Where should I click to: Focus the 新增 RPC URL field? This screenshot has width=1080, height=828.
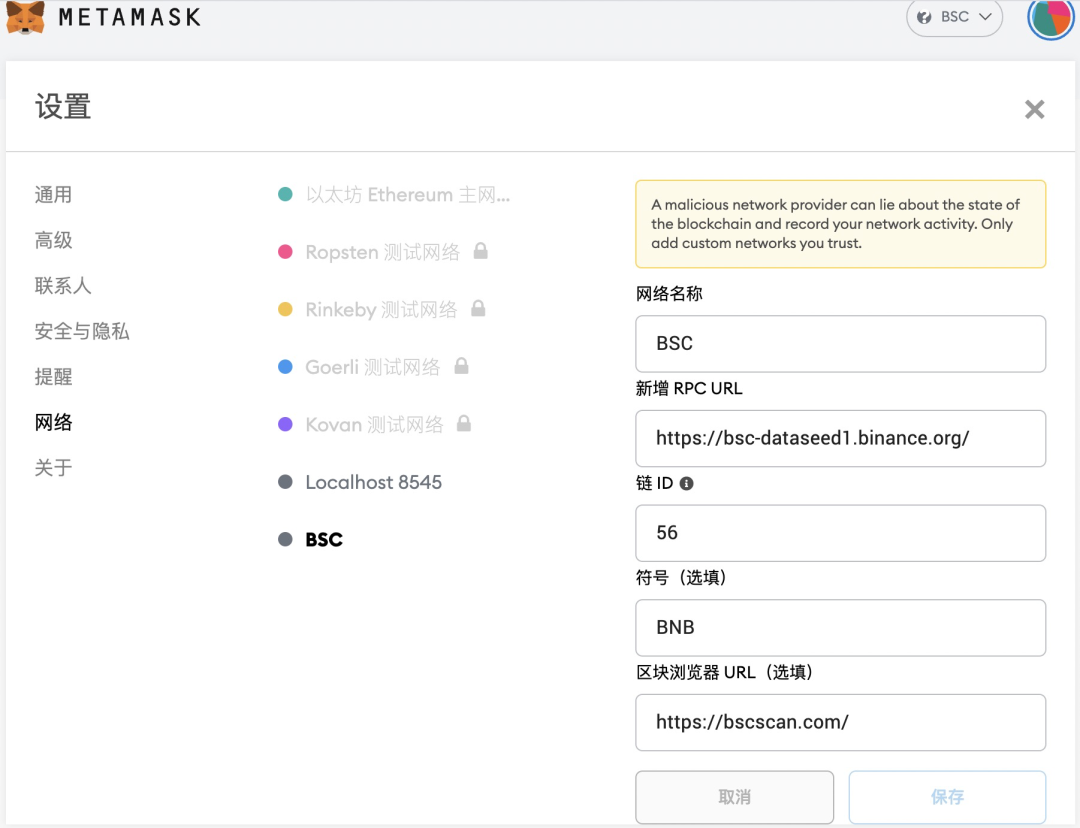pyautogui.click(x=840, y=438)
